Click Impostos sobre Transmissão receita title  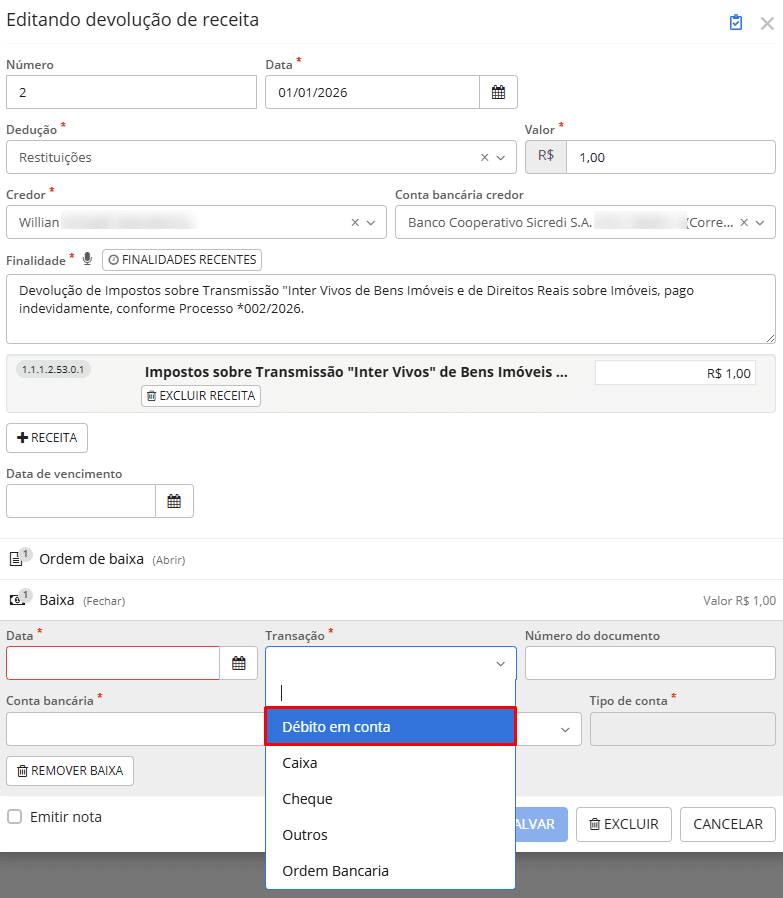tap(356, 372)
